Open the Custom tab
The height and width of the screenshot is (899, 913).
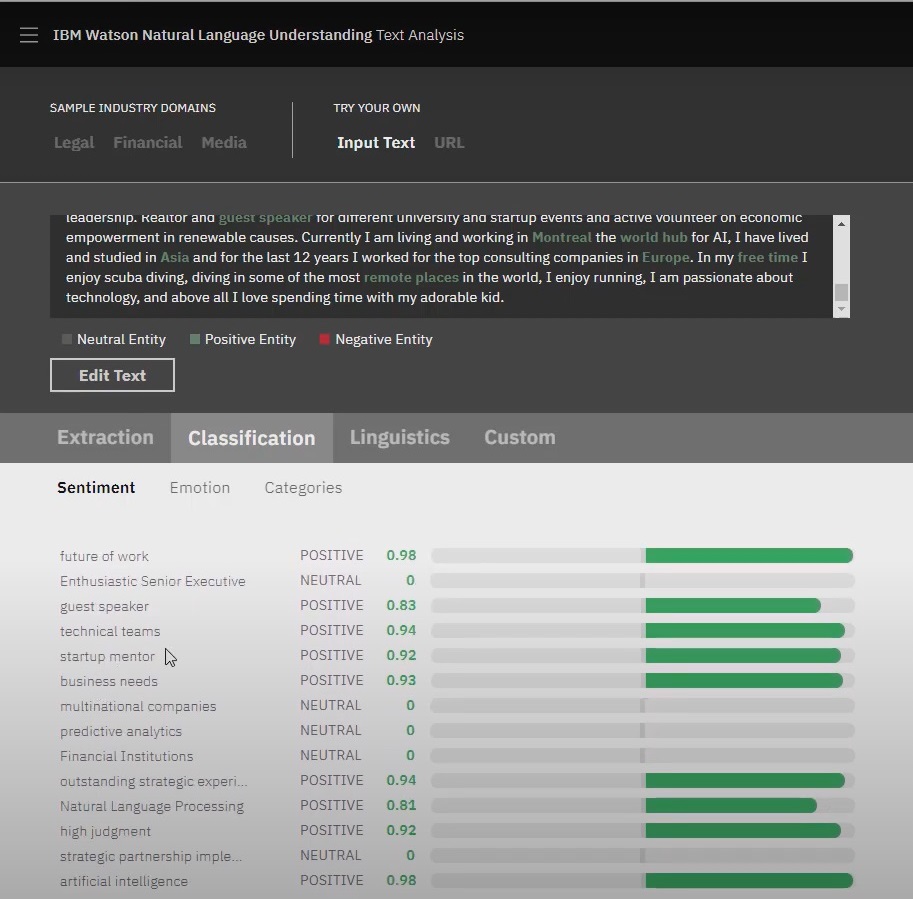(520, 437)
